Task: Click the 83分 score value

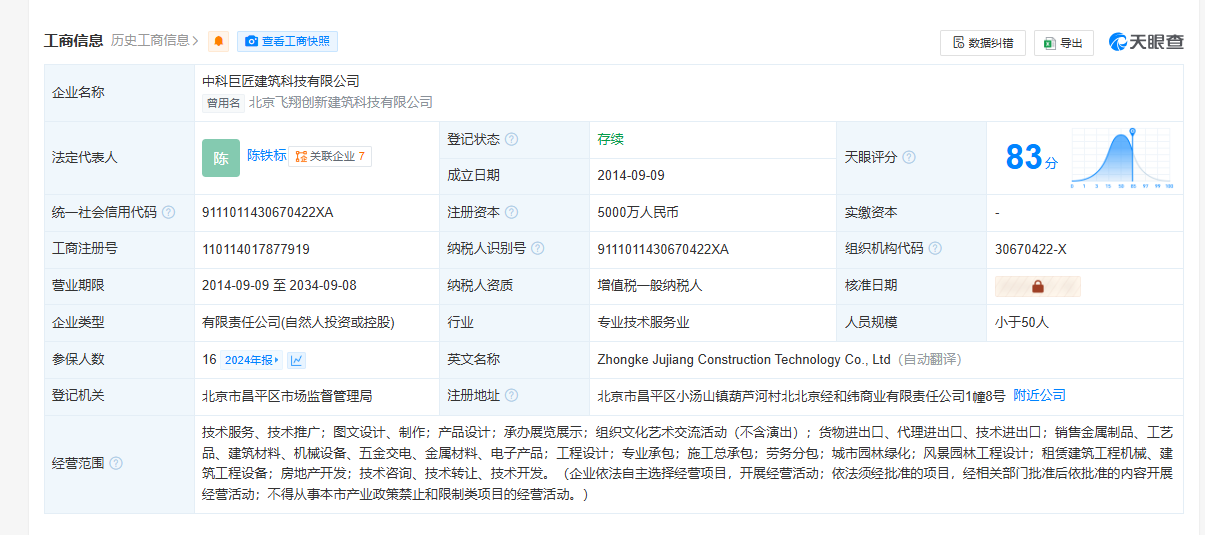Action: point(1031,158)
